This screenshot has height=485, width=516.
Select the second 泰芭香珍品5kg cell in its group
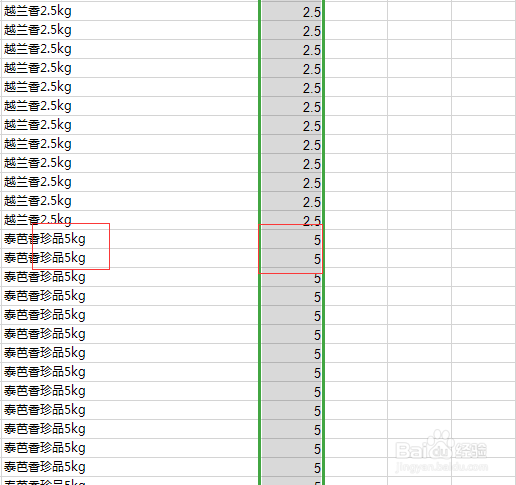[x=130, y=258]
